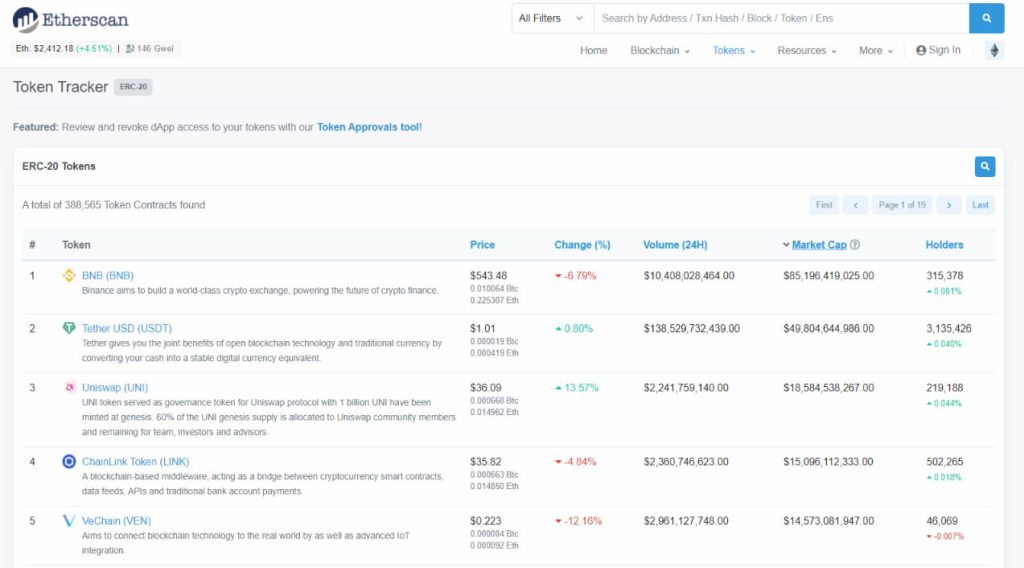Sort by Holders column header
Viewport: 1024px width, 568px height.
point(944,245)
